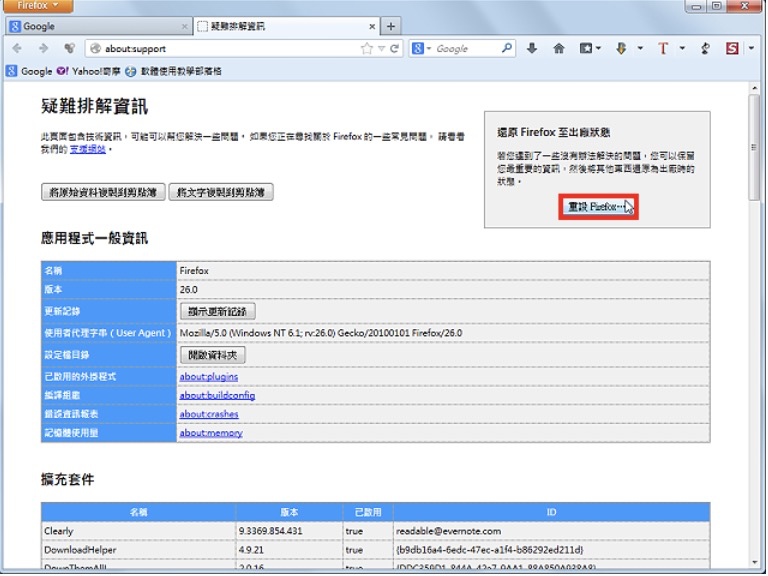
Task: Click the 開啟資料夾 button
Action: point(213,355)
